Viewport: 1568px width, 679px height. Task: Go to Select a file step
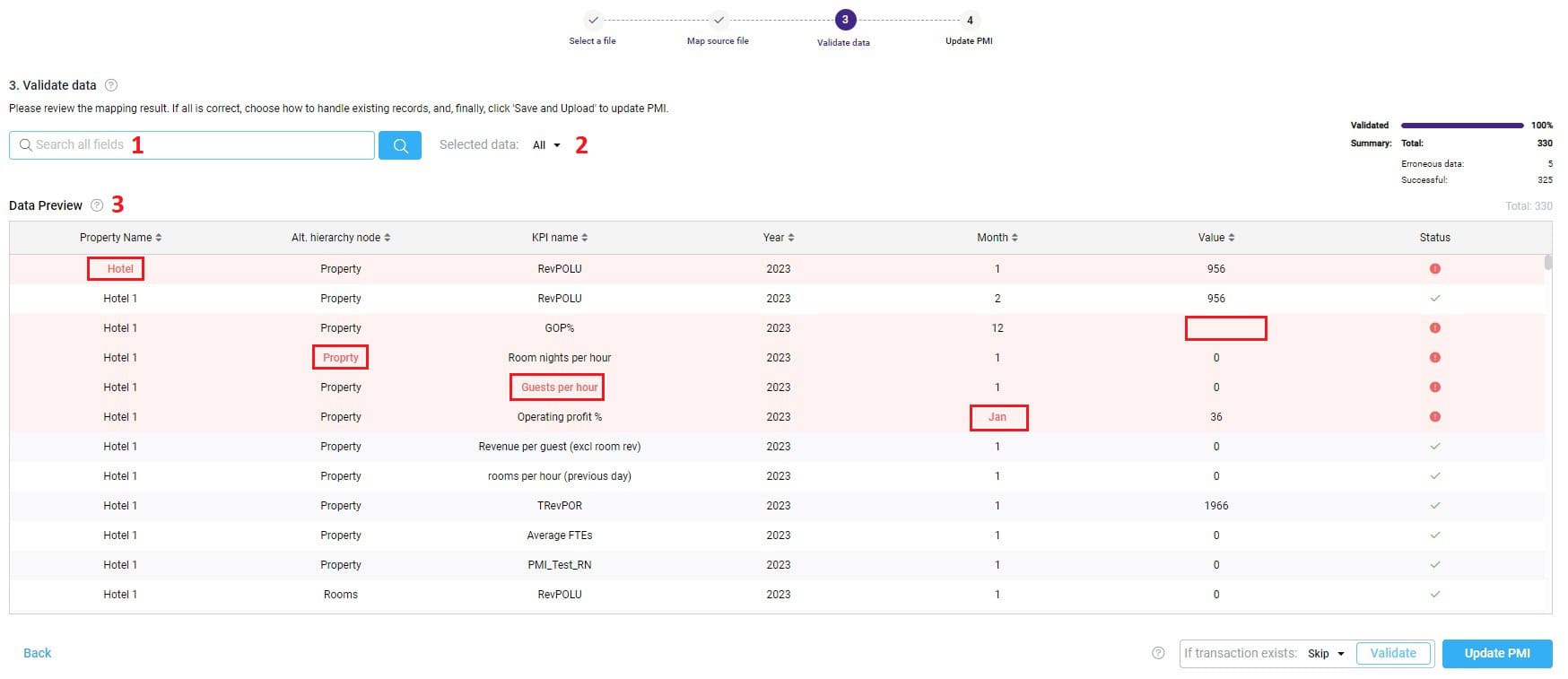[x=593, y=21]
